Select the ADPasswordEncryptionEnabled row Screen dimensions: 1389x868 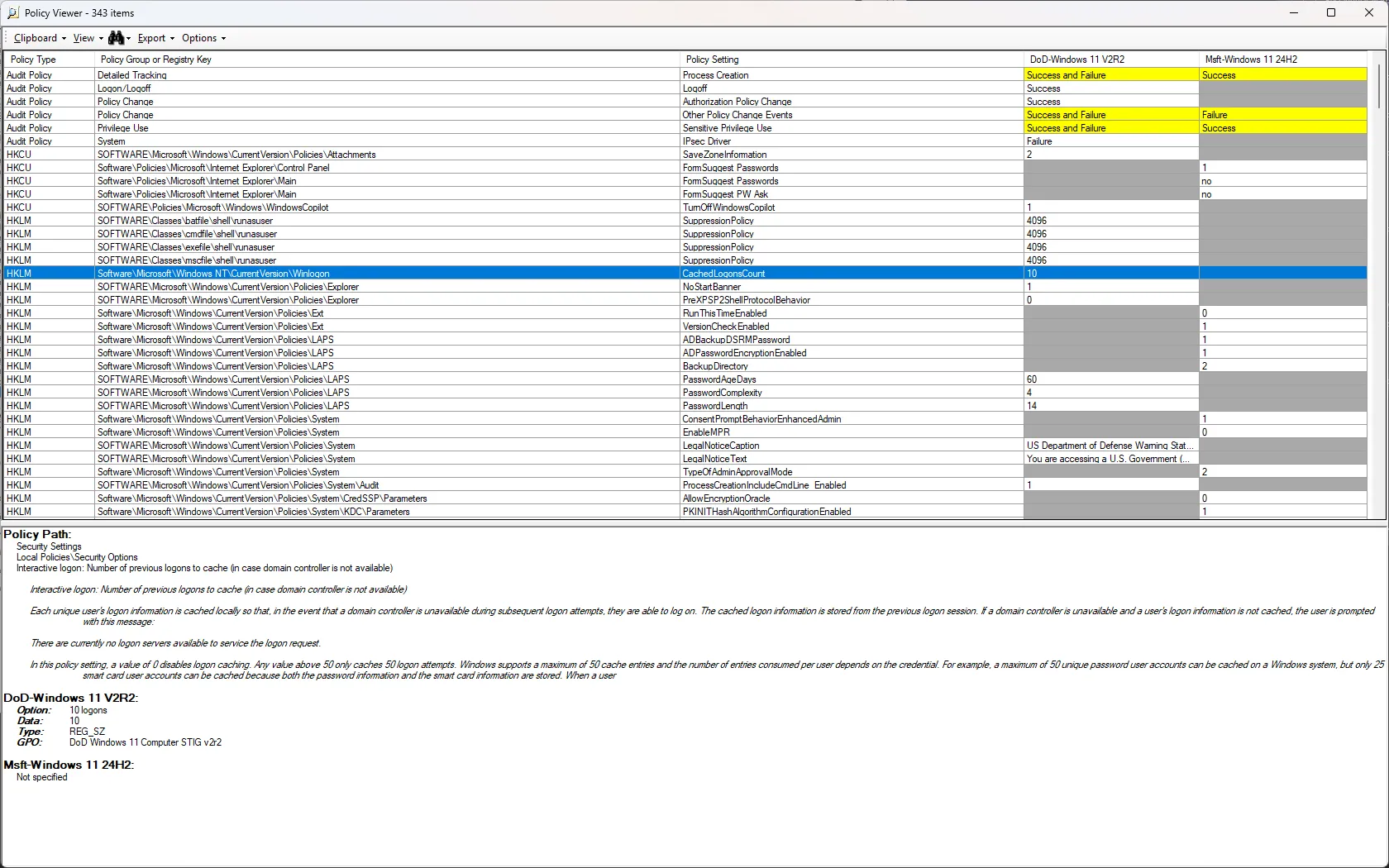[x=685, y=353]
